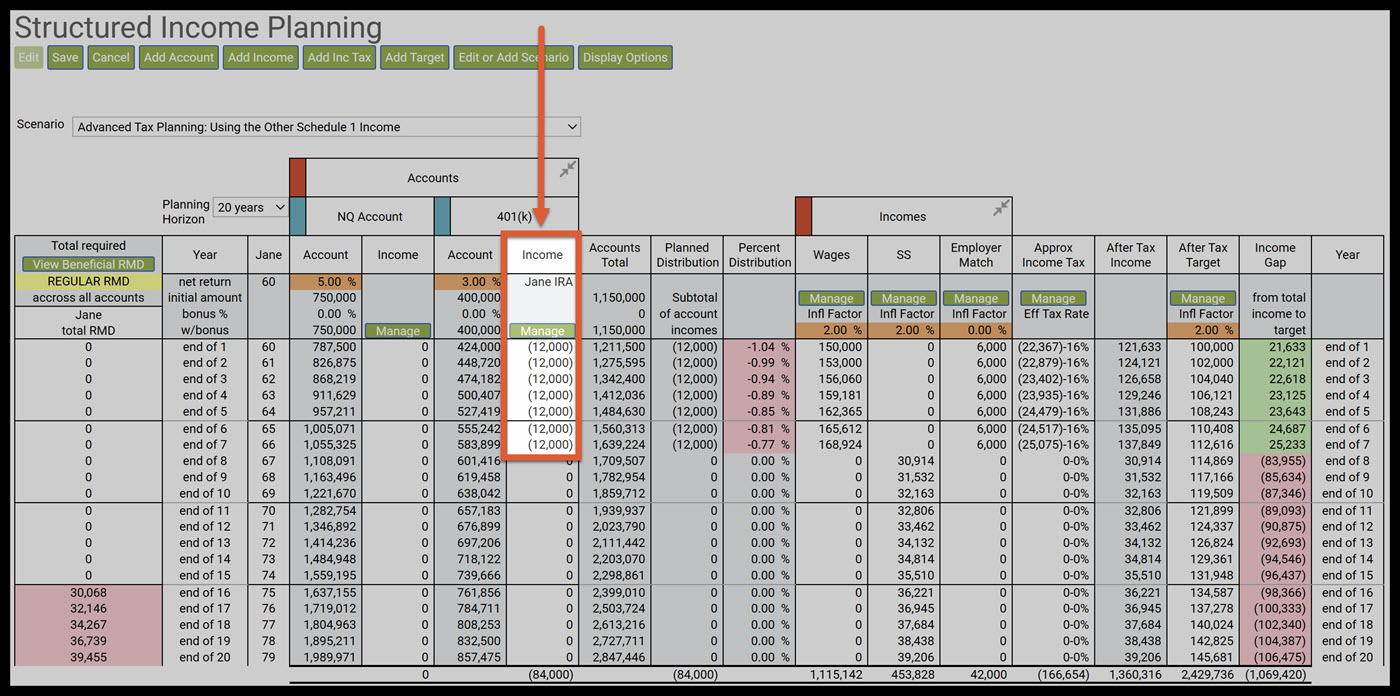
Task: Click Add Inc Tax button
Action: [x=339, y=57]
